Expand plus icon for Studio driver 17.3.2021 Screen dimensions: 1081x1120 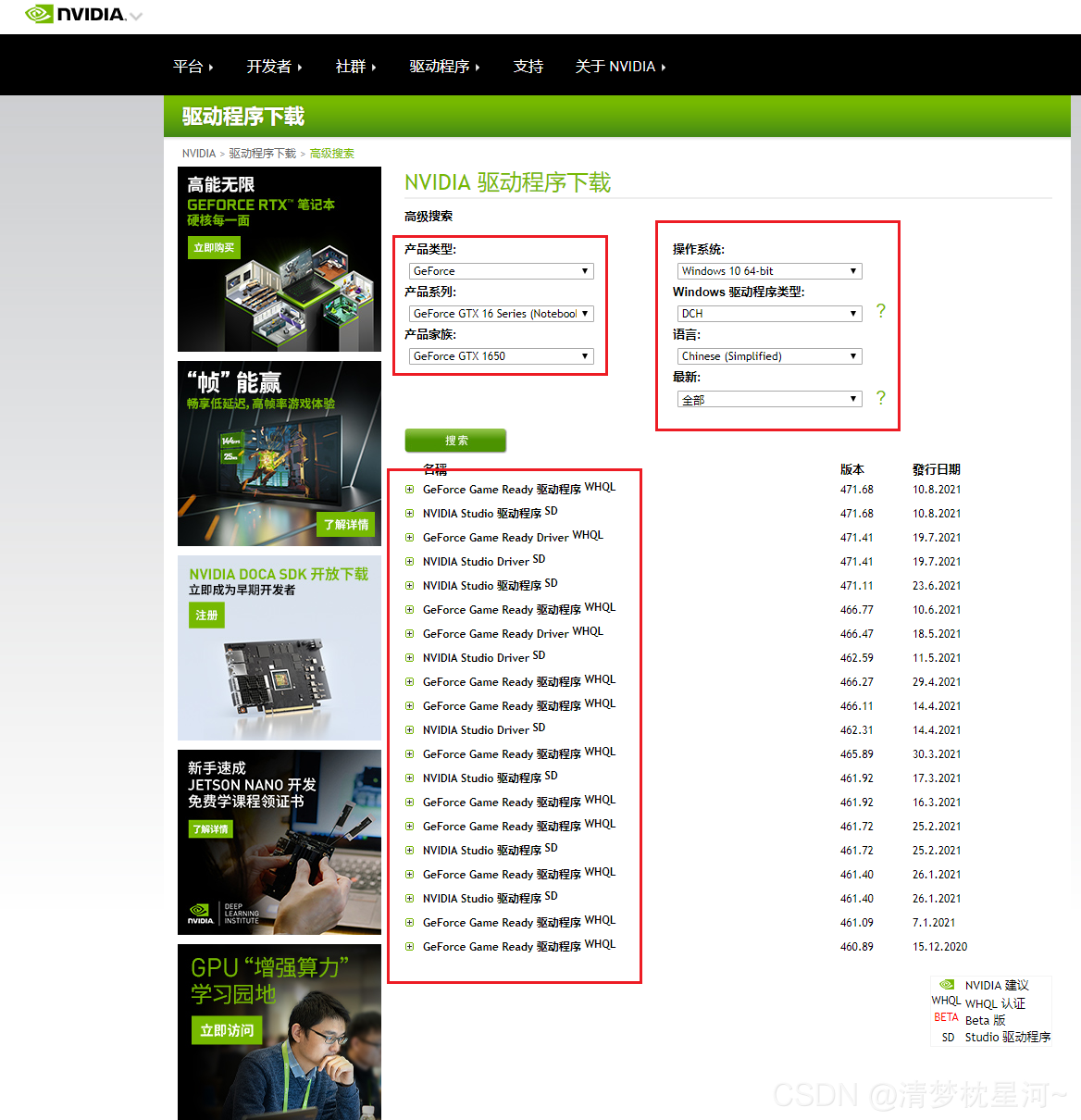[409, 778]
